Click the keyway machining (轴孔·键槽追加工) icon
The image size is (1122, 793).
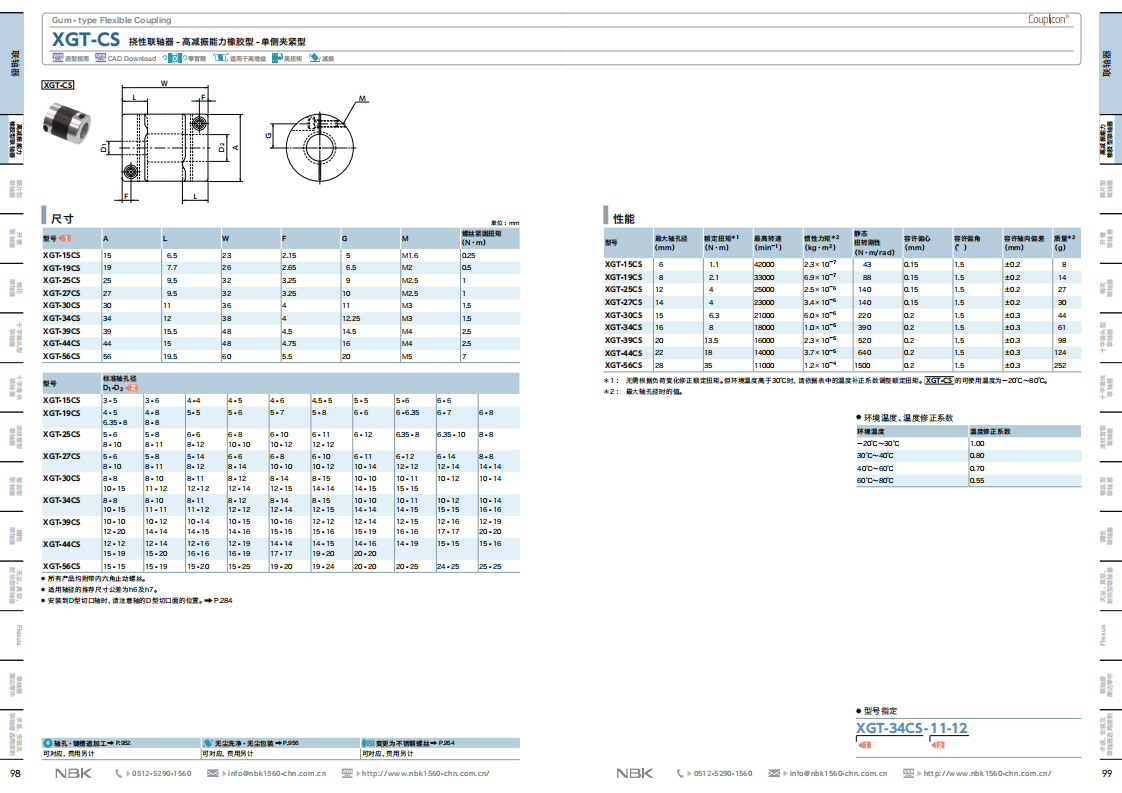pos(48,744)
